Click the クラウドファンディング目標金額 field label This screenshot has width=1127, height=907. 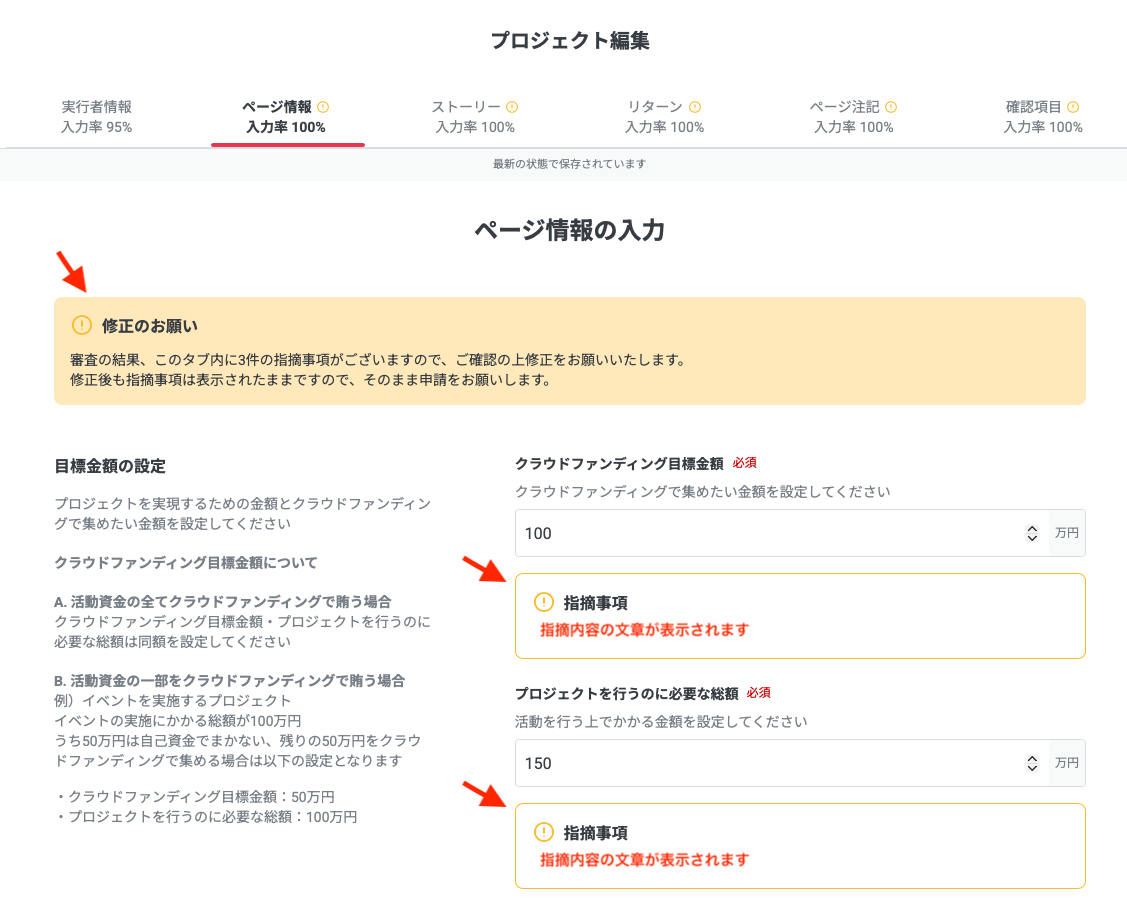tap(619, 464)
